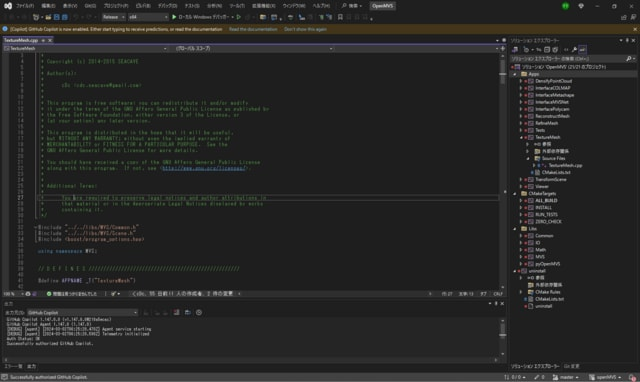Screen dimensions: 640x382
Task: Open the gnu.org licenses URL in code
Action: 204,168
